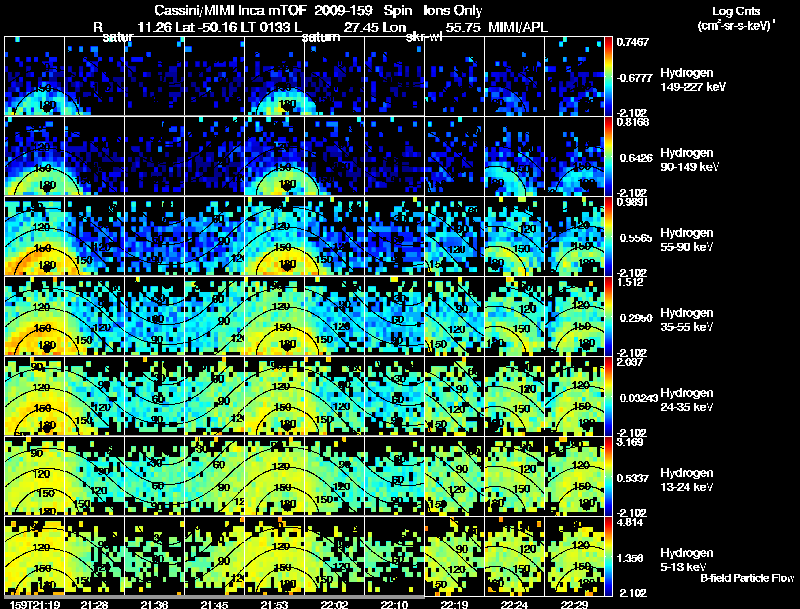Click the 22:19 time label on bottom axis
The height and width of the screenshot is (609, 800).
click(455, 603)
